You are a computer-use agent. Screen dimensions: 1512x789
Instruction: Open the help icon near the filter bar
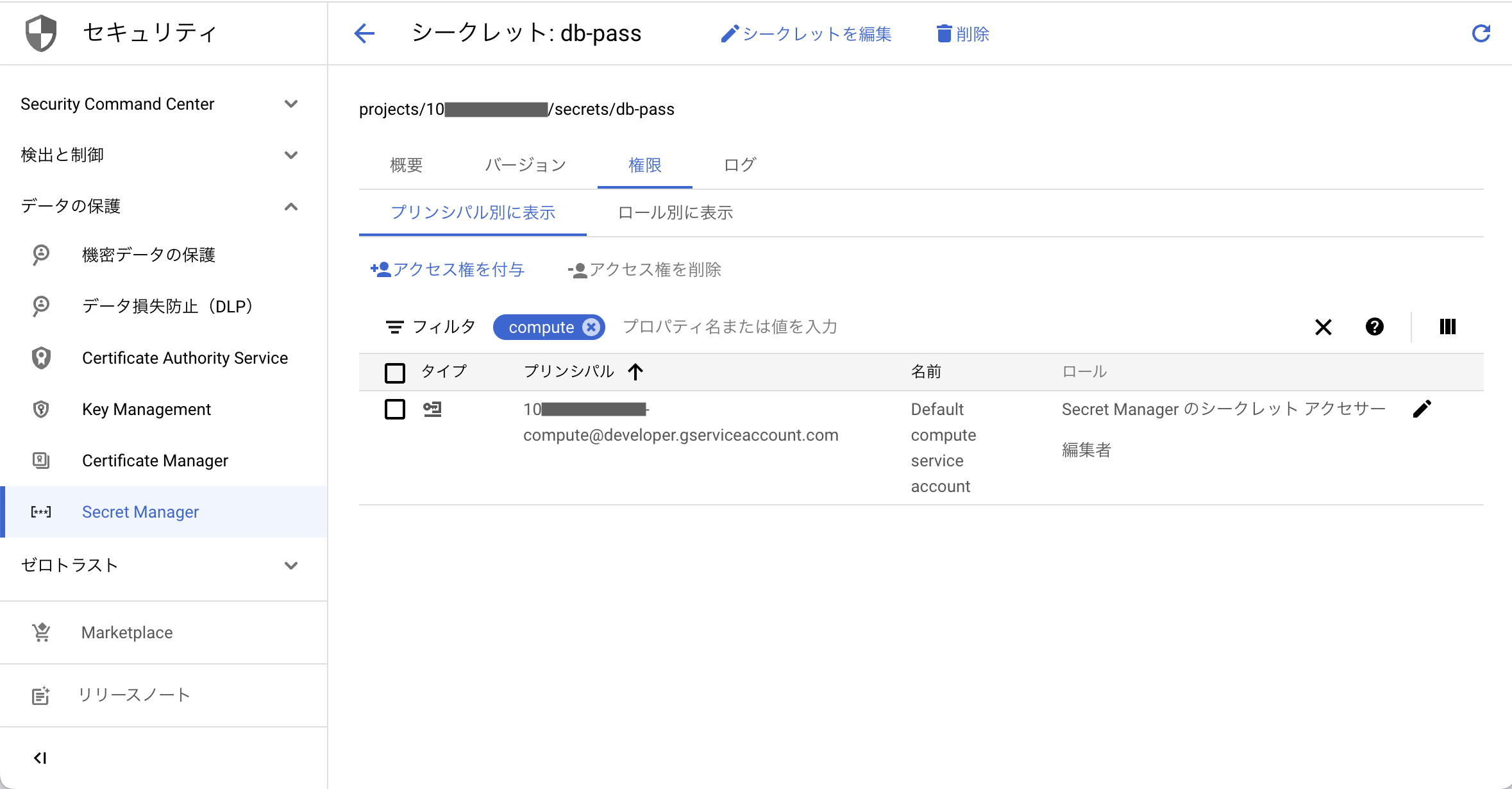click(x=1374, y=327)
